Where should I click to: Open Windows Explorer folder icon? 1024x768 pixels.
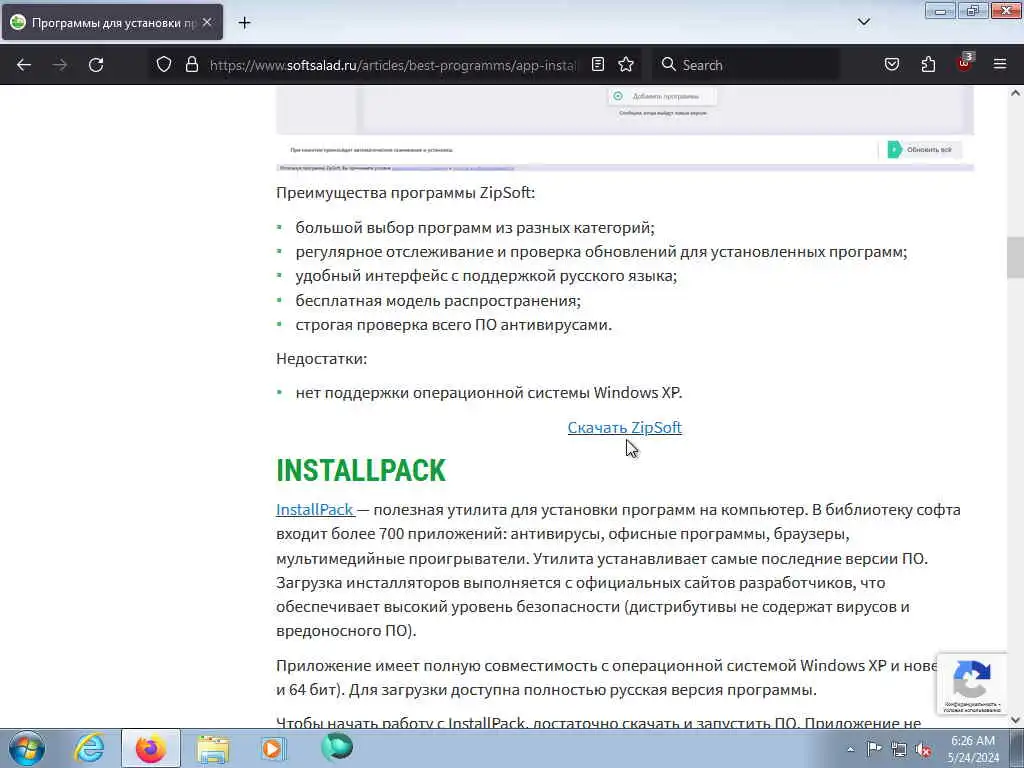click(213, 748)
